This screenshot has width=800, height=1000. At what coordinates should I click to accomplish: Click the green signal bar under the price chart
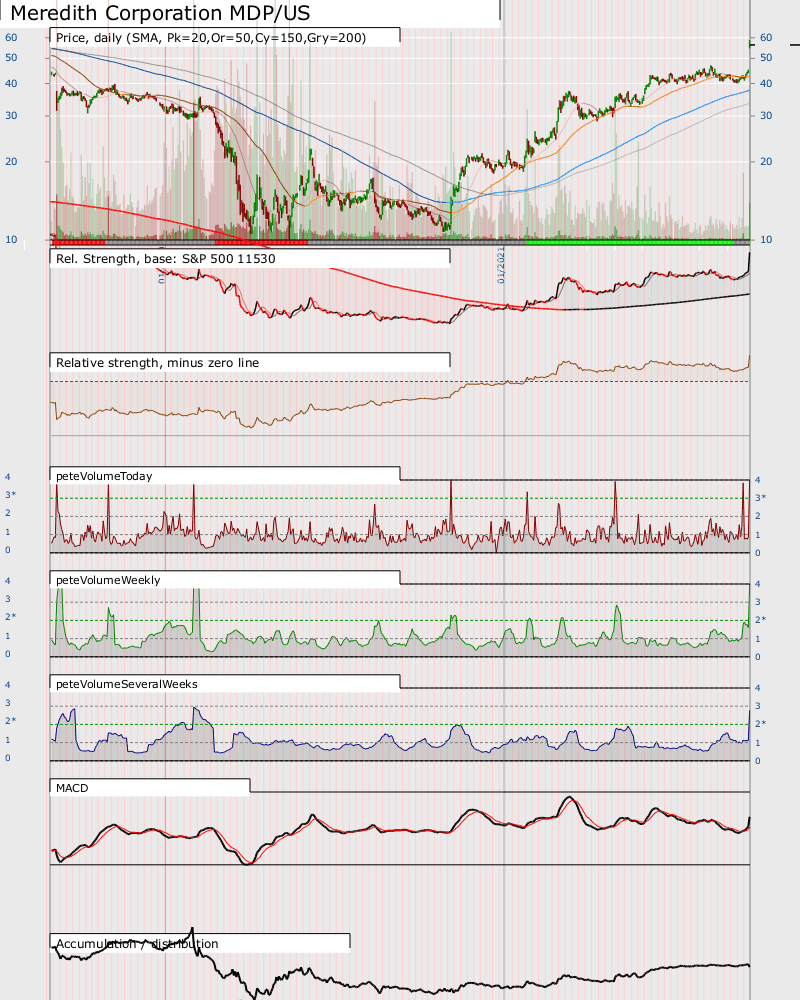630,242
